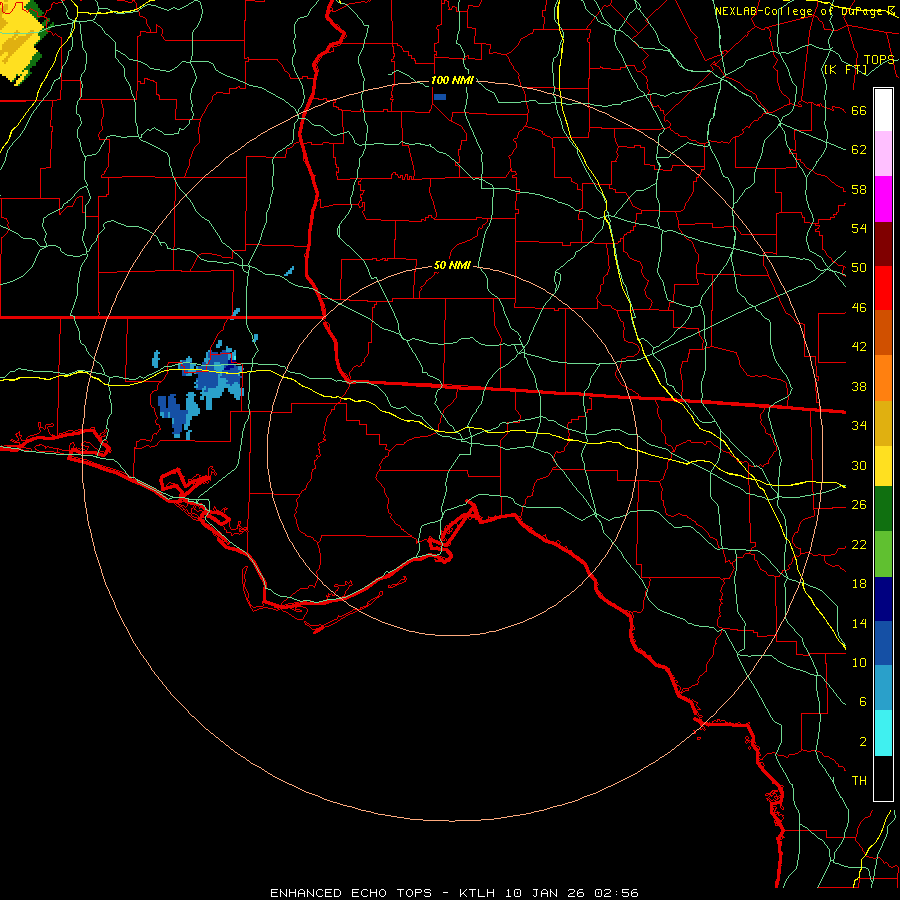
Task: Click the legend value 30
Action: 859,465
